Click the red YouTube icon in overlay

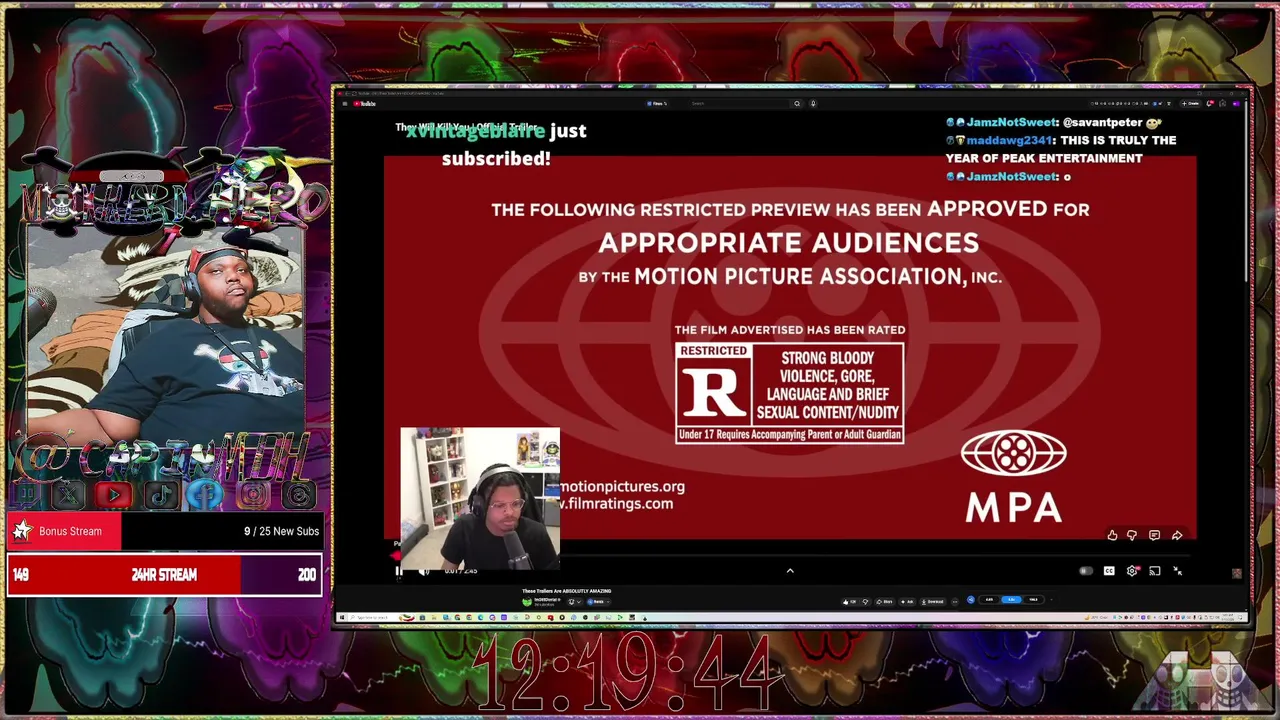(114, 494)
